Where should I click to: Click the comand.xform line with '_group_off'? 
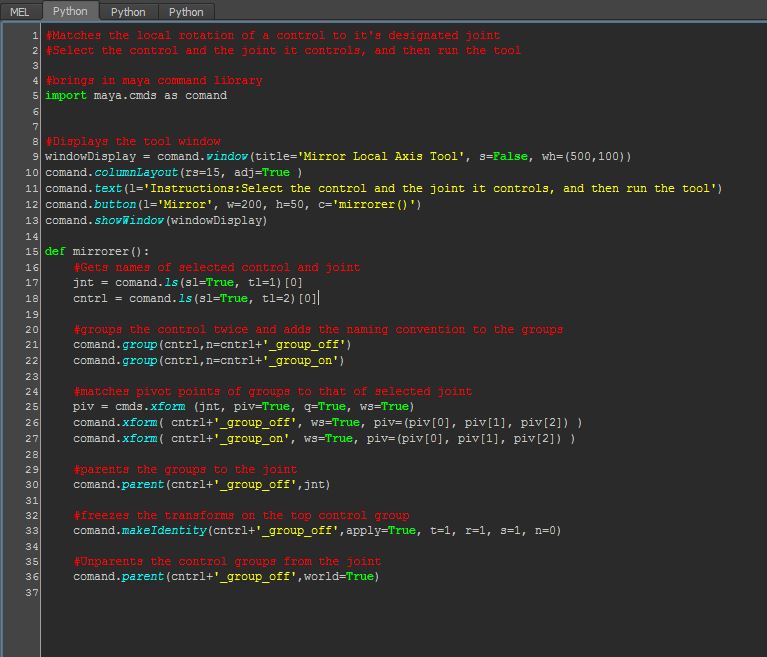pos(328,422)
